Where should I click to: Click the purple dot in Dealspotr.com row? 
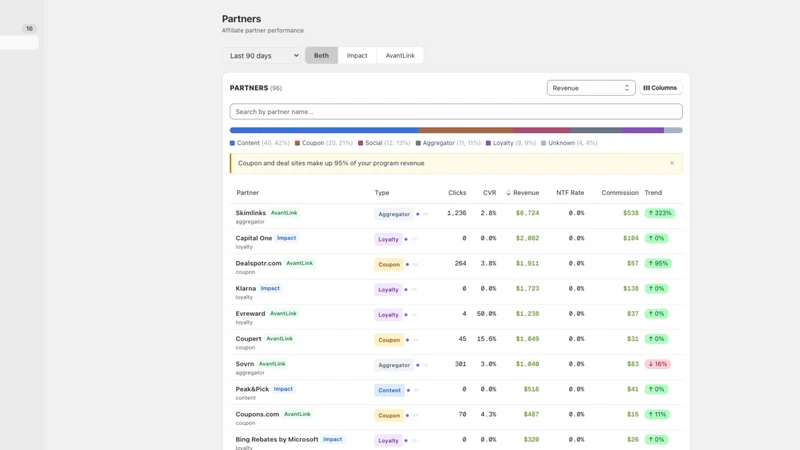(x=407, y=264)
